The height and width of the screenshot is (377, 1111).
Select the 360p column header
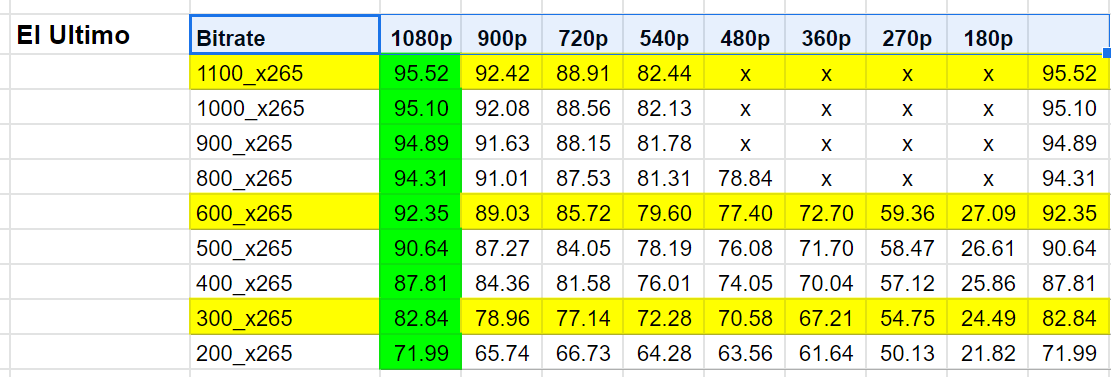(x=825, y=35)
